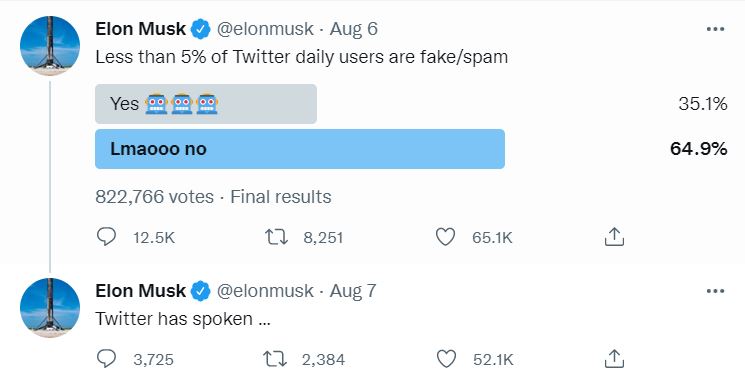Reply to the 'Twitter has spoken' tweet

coord(106,359)
